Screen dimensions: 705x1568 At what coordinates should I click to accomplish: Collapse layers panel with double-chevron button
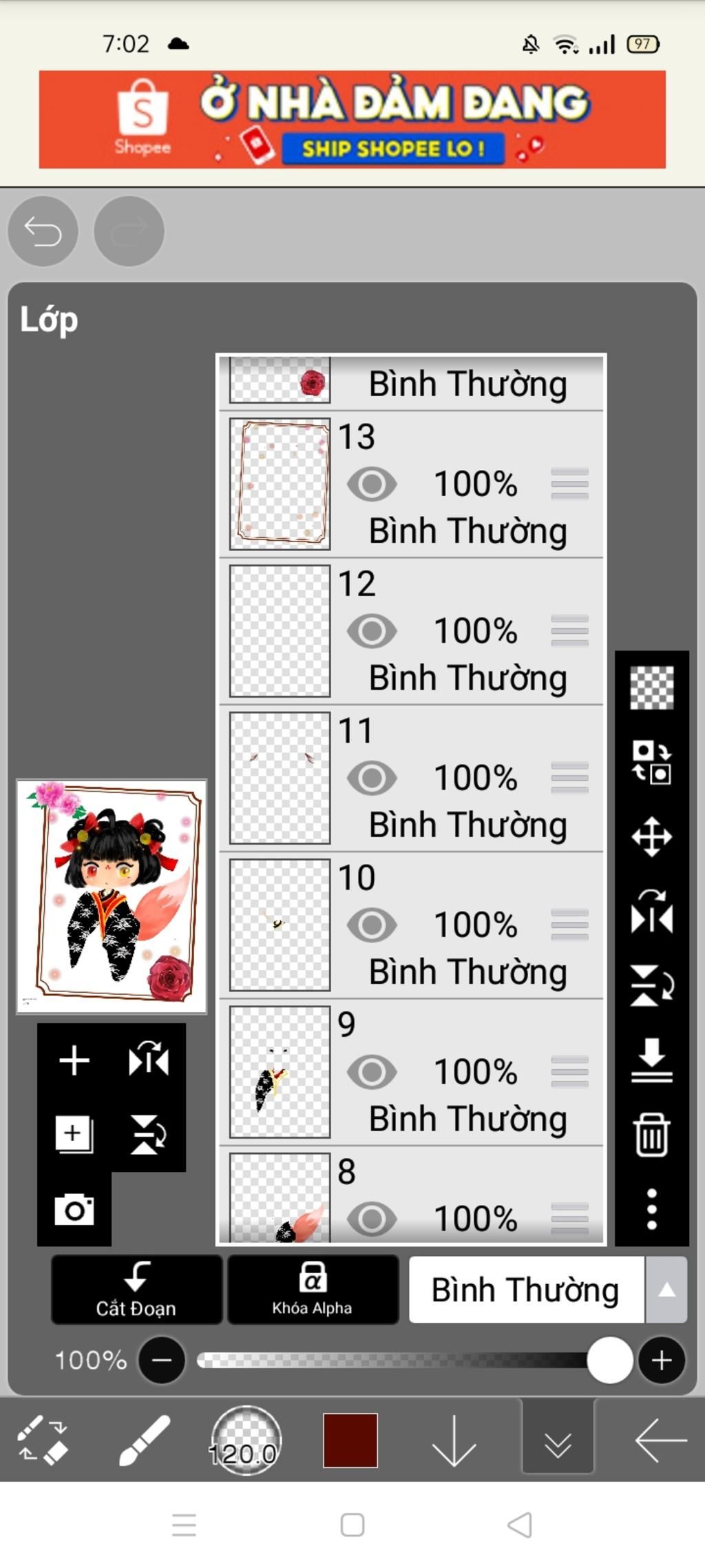[558, 1438]
